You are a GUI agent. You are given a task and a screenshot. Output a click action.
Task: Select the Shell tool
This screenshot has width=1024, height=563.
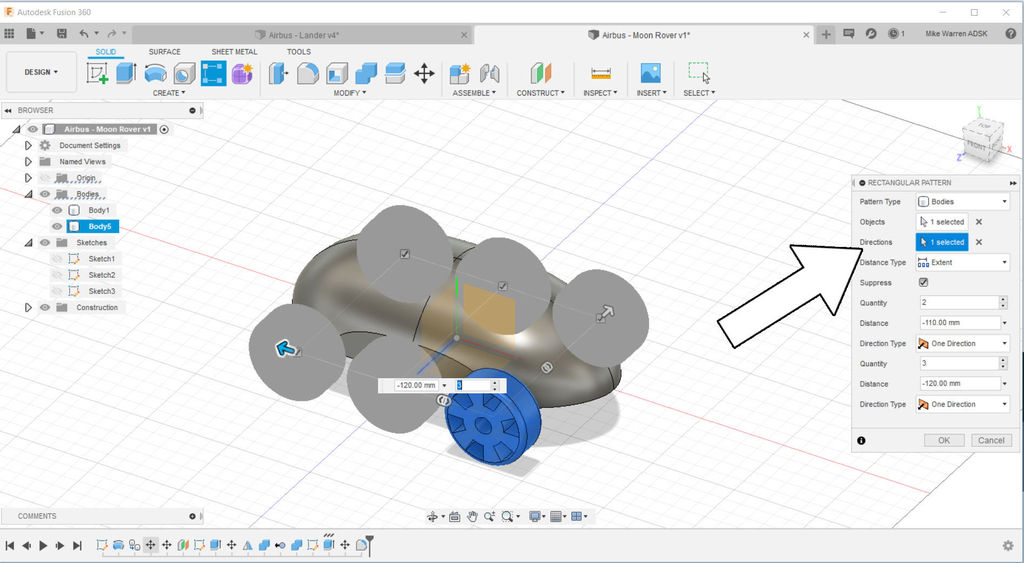coord(337,73)
